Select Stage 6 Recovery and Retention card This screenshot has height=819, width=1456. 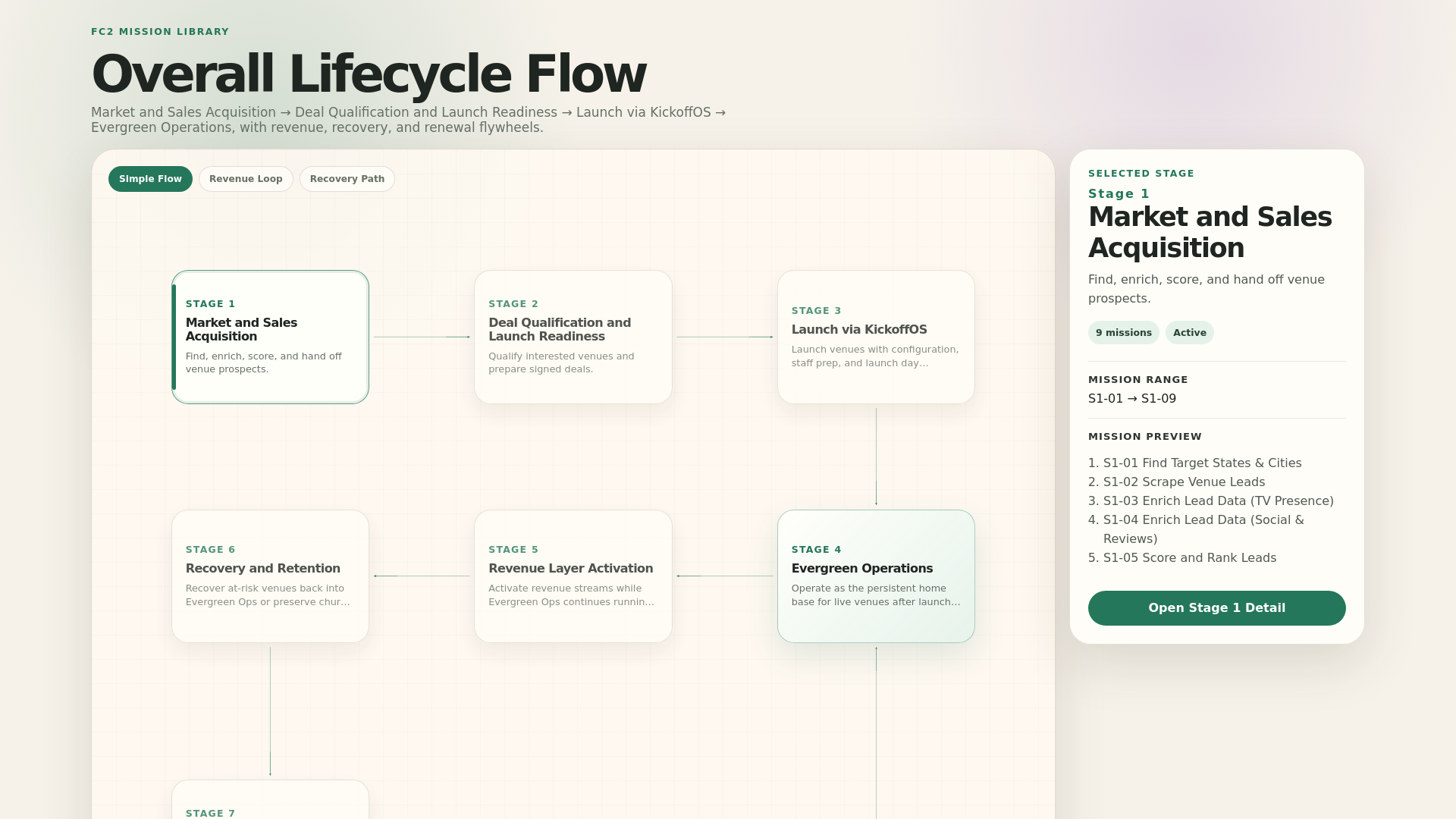pyautogui.click(x=270, y=576)
